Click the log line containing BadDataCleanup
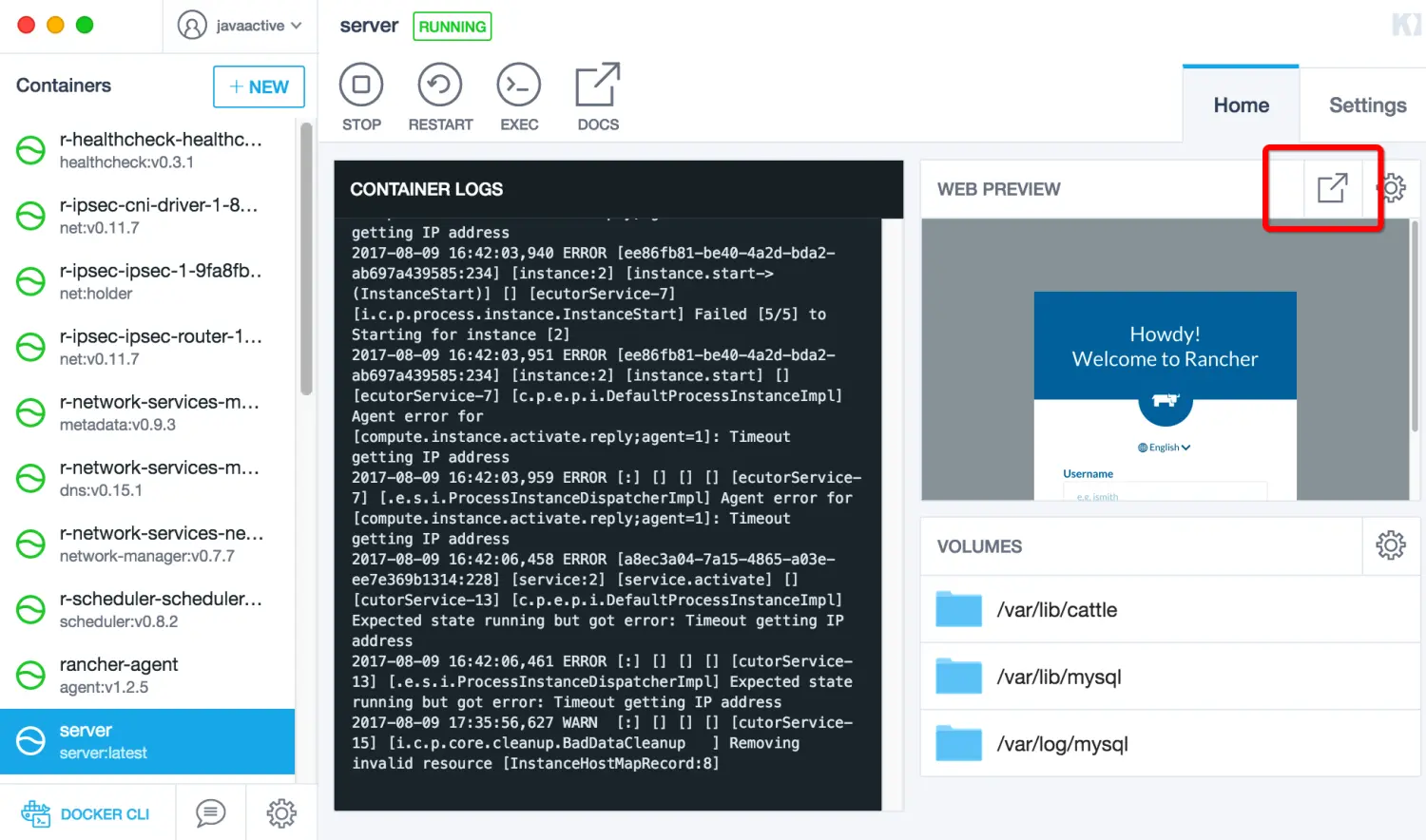 click(575, 743)
